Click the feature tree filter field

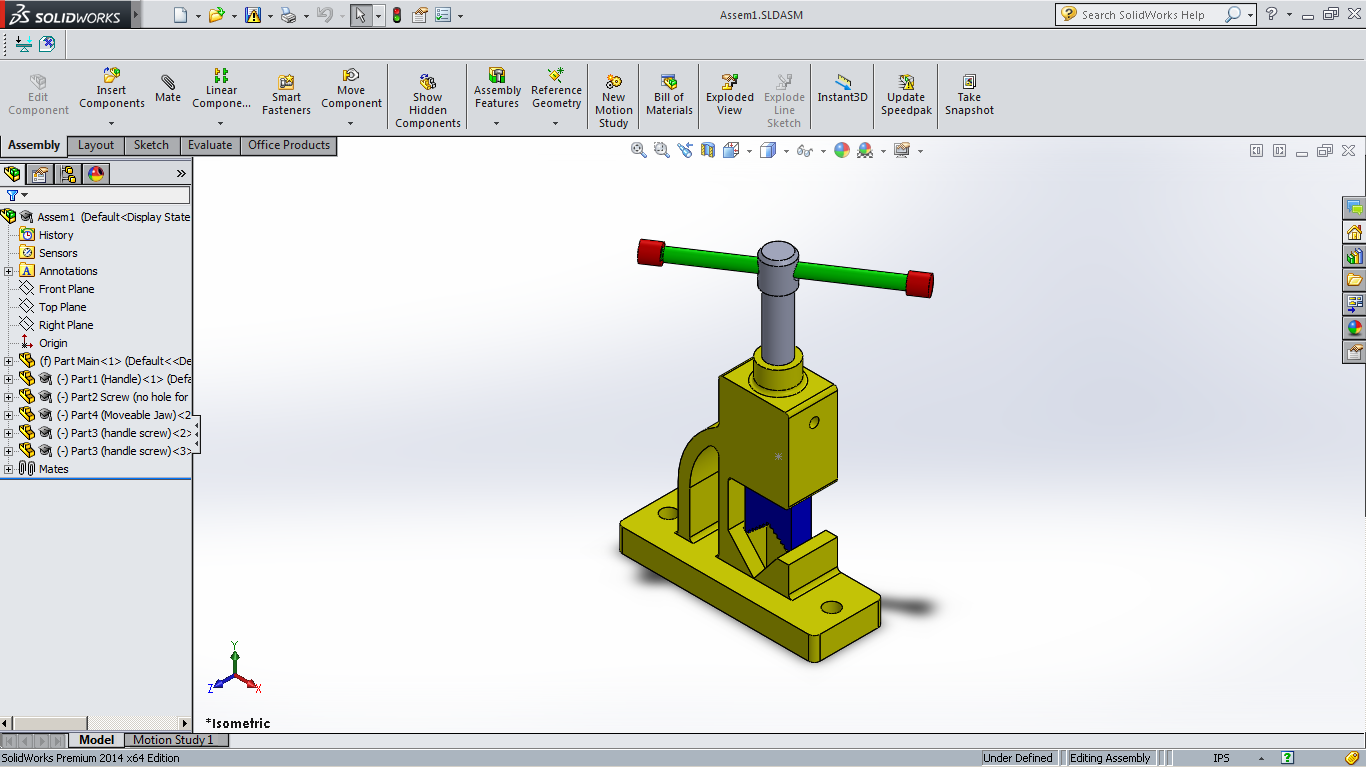pyautogui.click(x=107, y=195)
